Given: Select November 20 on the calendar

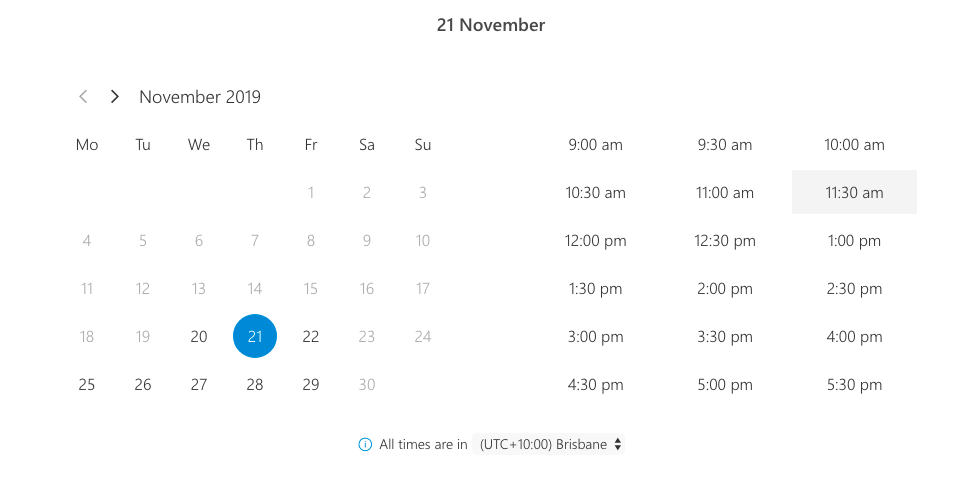Looking at the screenshot, I should [199, 336].
